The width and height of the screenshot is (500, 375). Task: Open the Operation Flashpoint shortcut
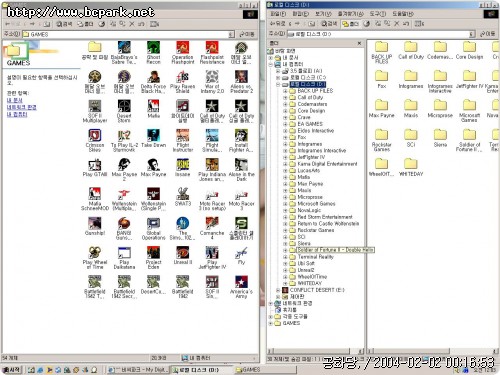tap(183, 52)
